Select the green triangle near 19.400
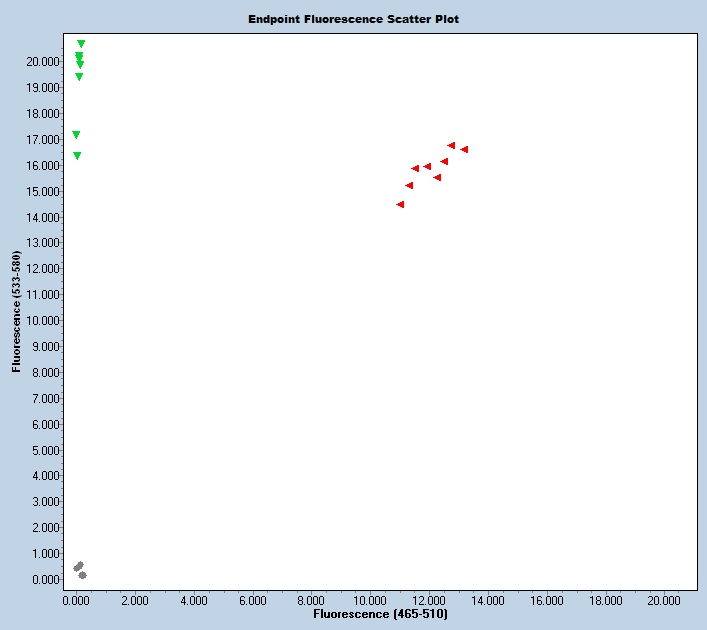Image resolution: width=707 pixels, height=630 pixels. coord(79,77)
